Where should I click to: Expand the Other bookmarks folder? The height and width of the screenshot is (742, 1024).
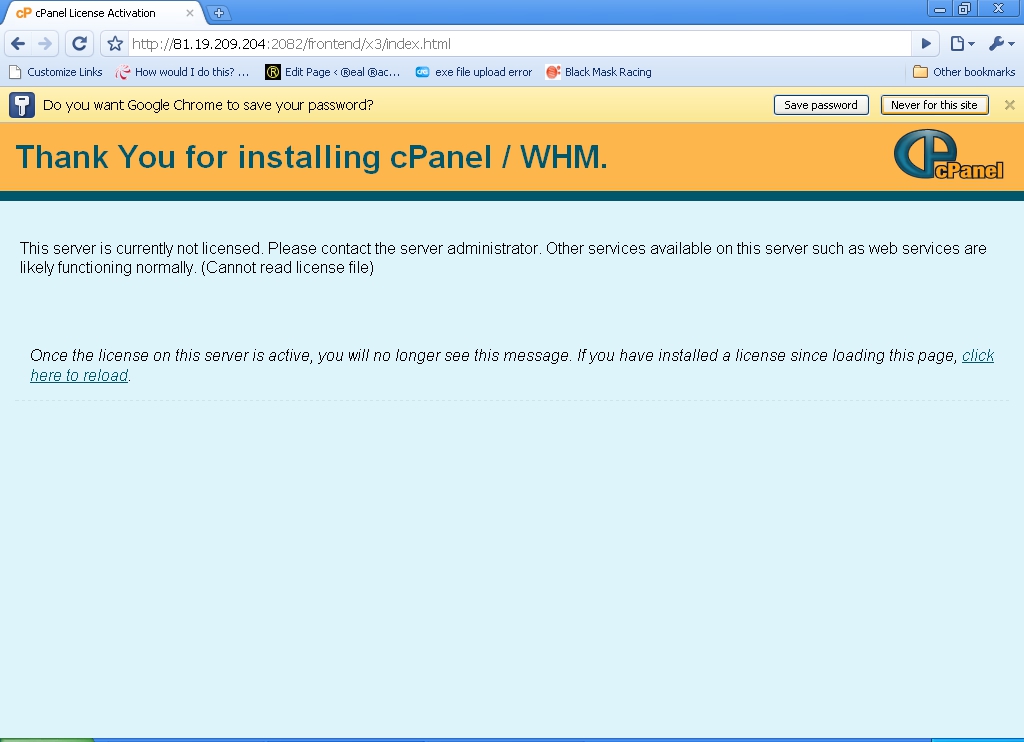point(964,72)
